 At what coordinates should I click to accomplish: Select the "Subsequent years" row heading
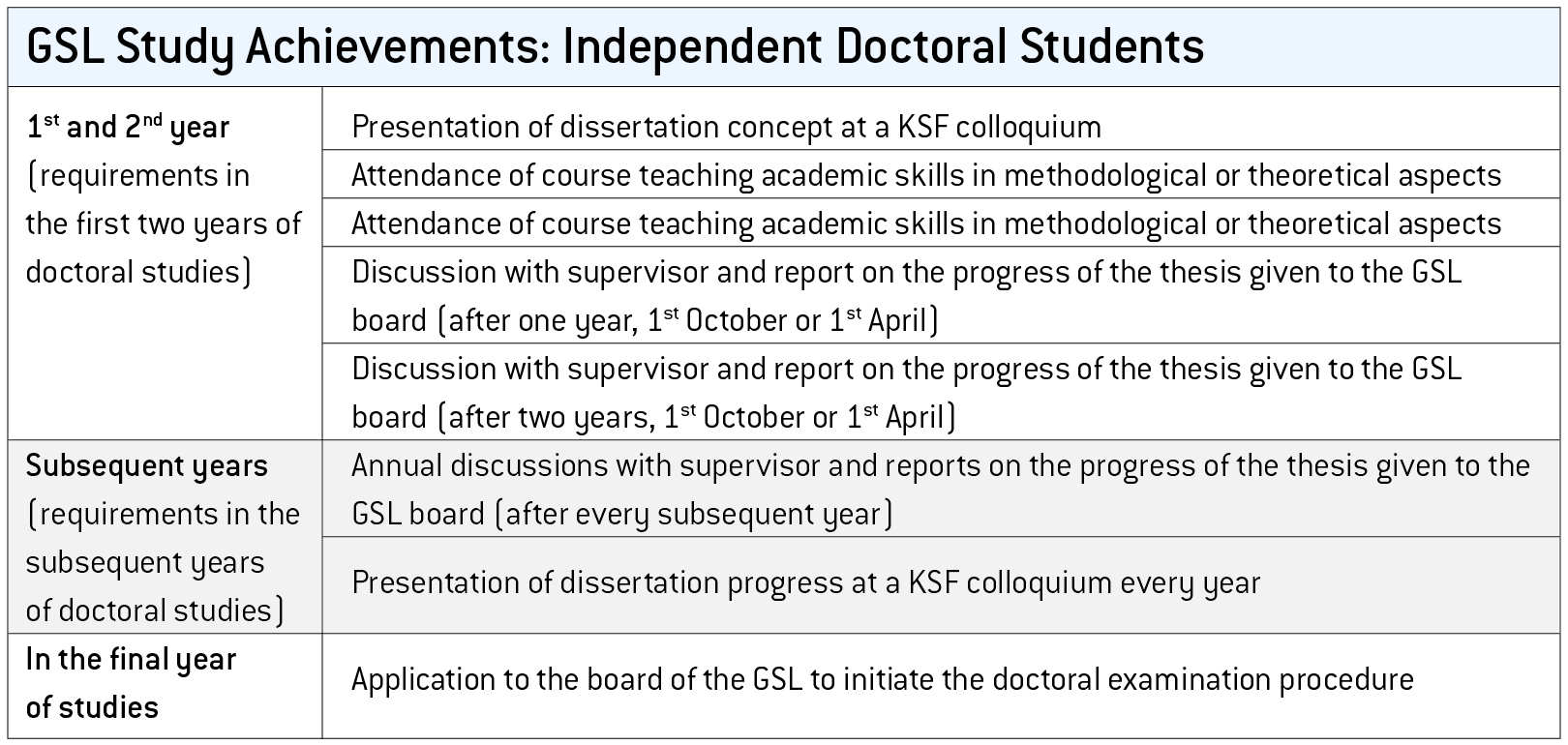(146, 465)
